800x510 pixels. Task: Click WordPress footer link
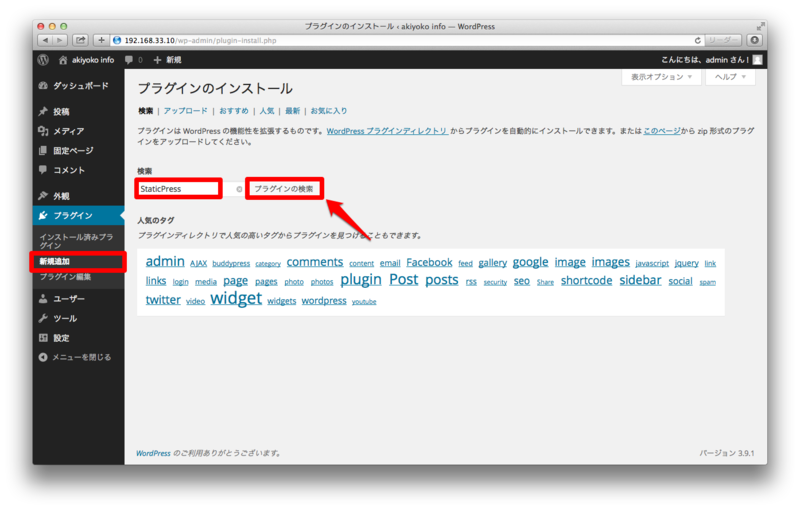pyautogui.click(x=153, y=453)
